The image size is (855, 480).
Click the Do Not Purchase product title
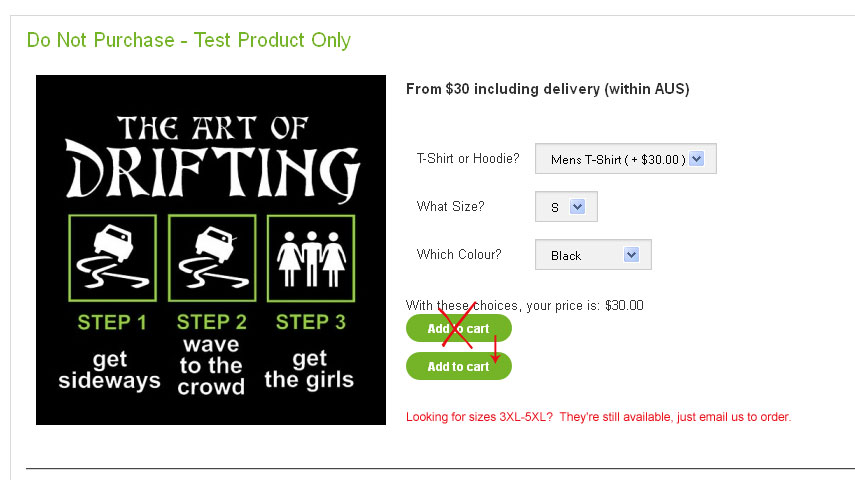189,40
